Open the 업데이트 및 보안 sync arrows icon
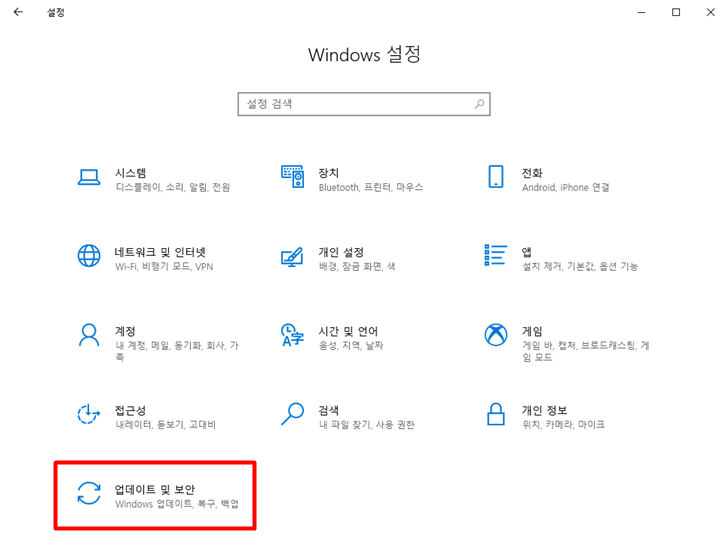The width and height of the screenshot is (728, 539). (x=89, y=493)
